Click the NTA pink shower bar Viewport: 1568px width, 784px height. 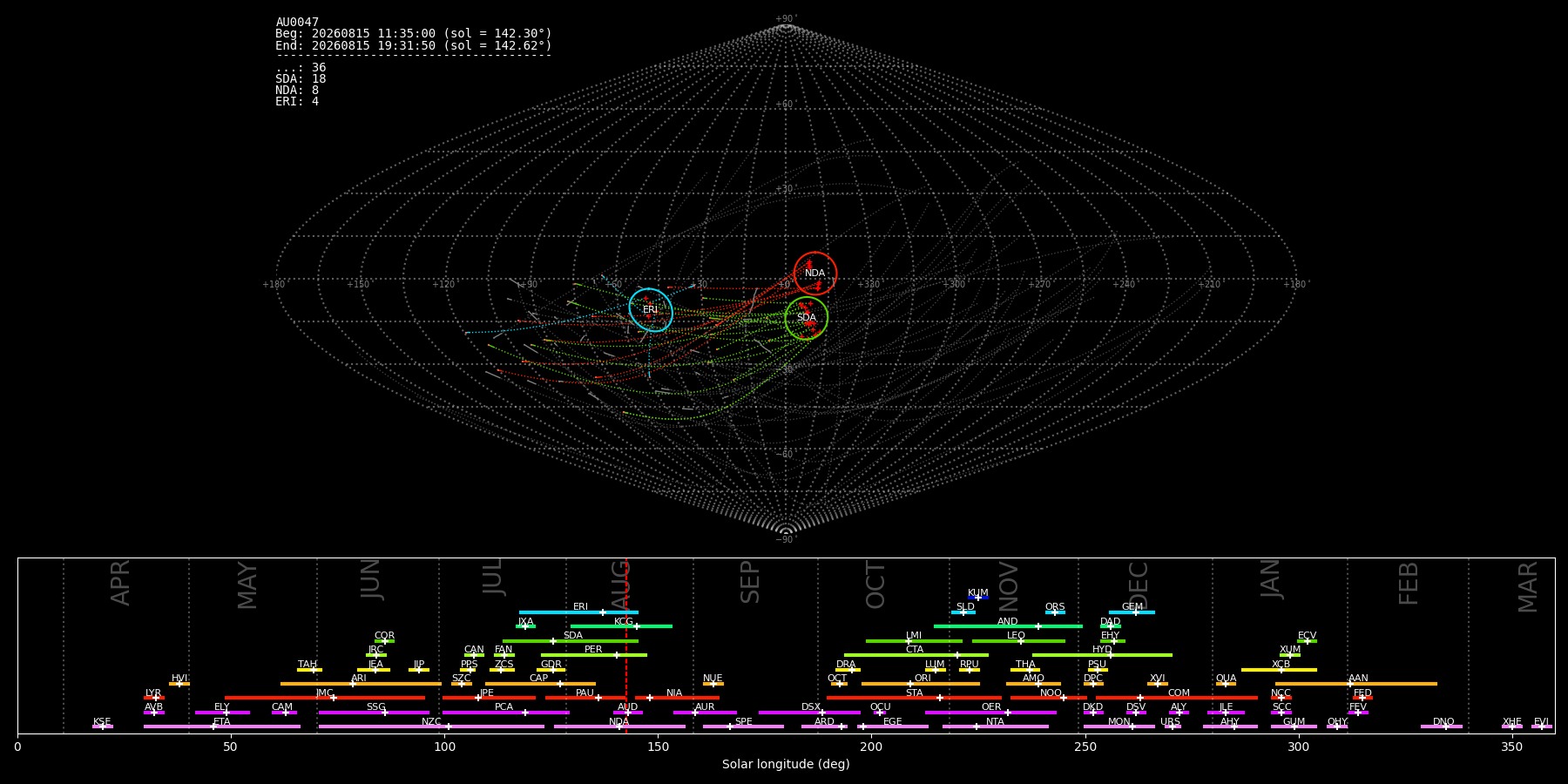[995, 727]
